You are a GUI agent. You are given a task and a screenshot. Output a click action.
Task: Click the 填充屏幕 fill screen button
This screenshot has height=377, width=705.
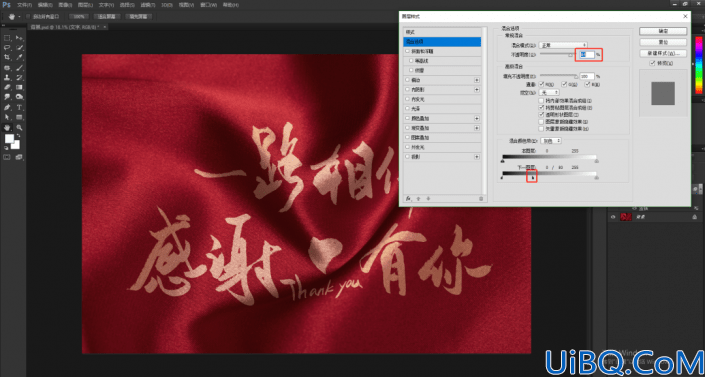[138, 17]
